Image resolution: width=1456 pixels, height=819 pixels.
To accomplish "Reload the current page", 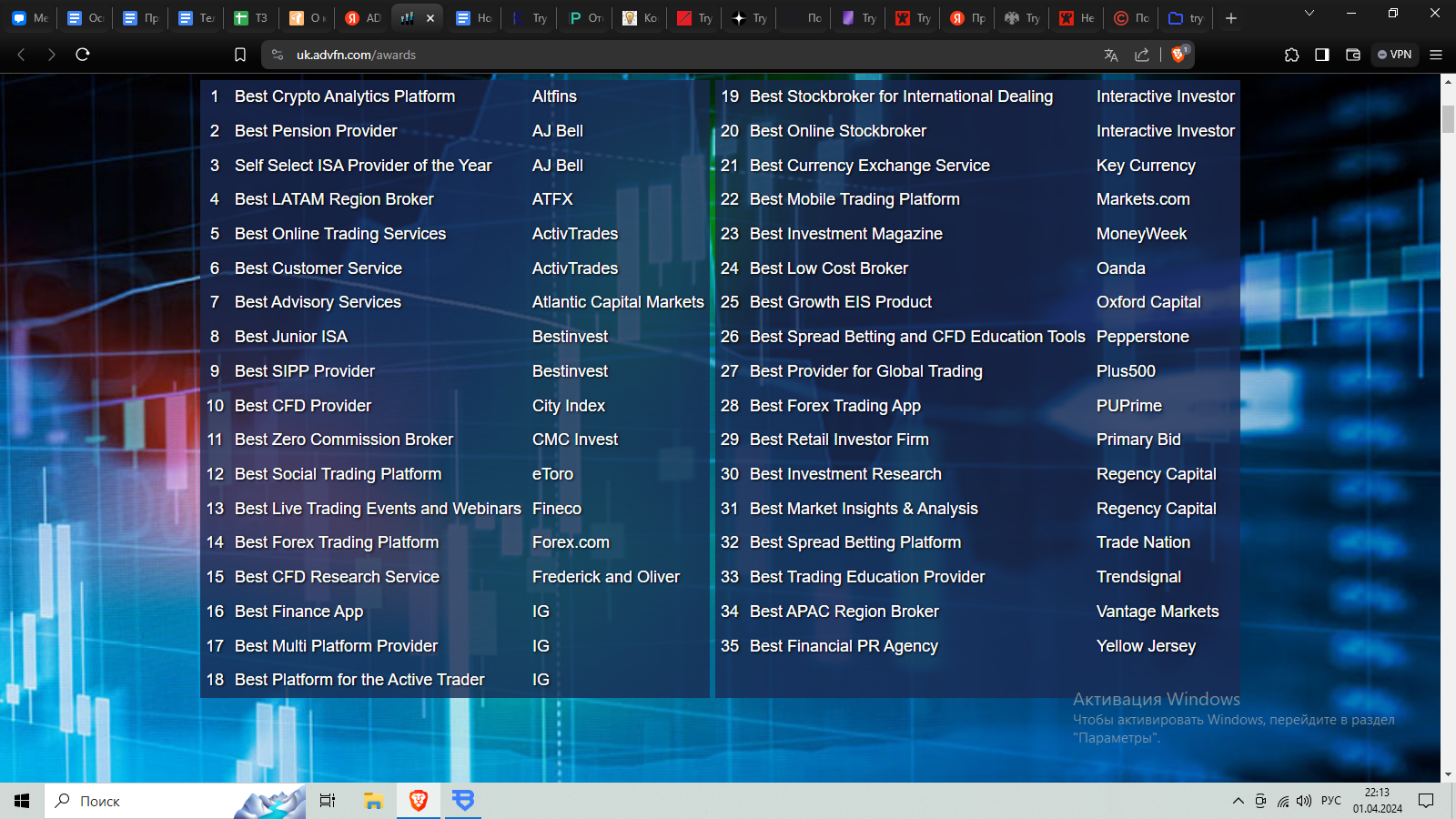I will point(83,55).
